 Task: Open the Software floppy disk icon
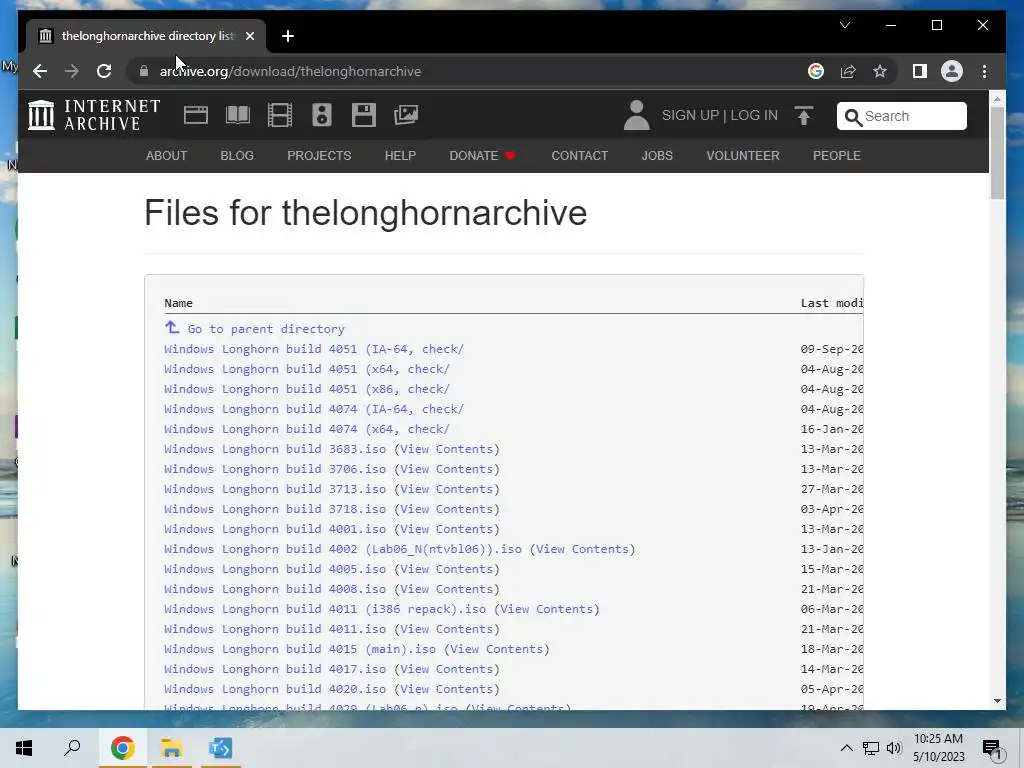[364, 115]
